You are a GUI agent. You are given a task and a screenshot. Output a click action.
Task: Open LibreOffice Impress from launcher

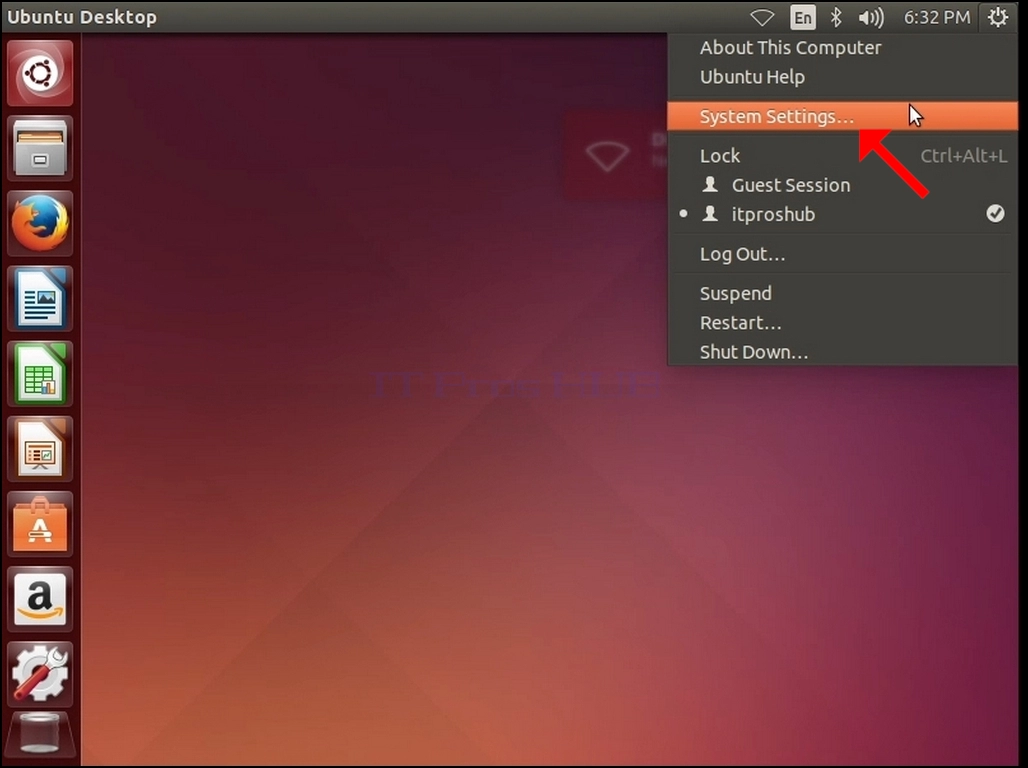click(x=40, y=449)
